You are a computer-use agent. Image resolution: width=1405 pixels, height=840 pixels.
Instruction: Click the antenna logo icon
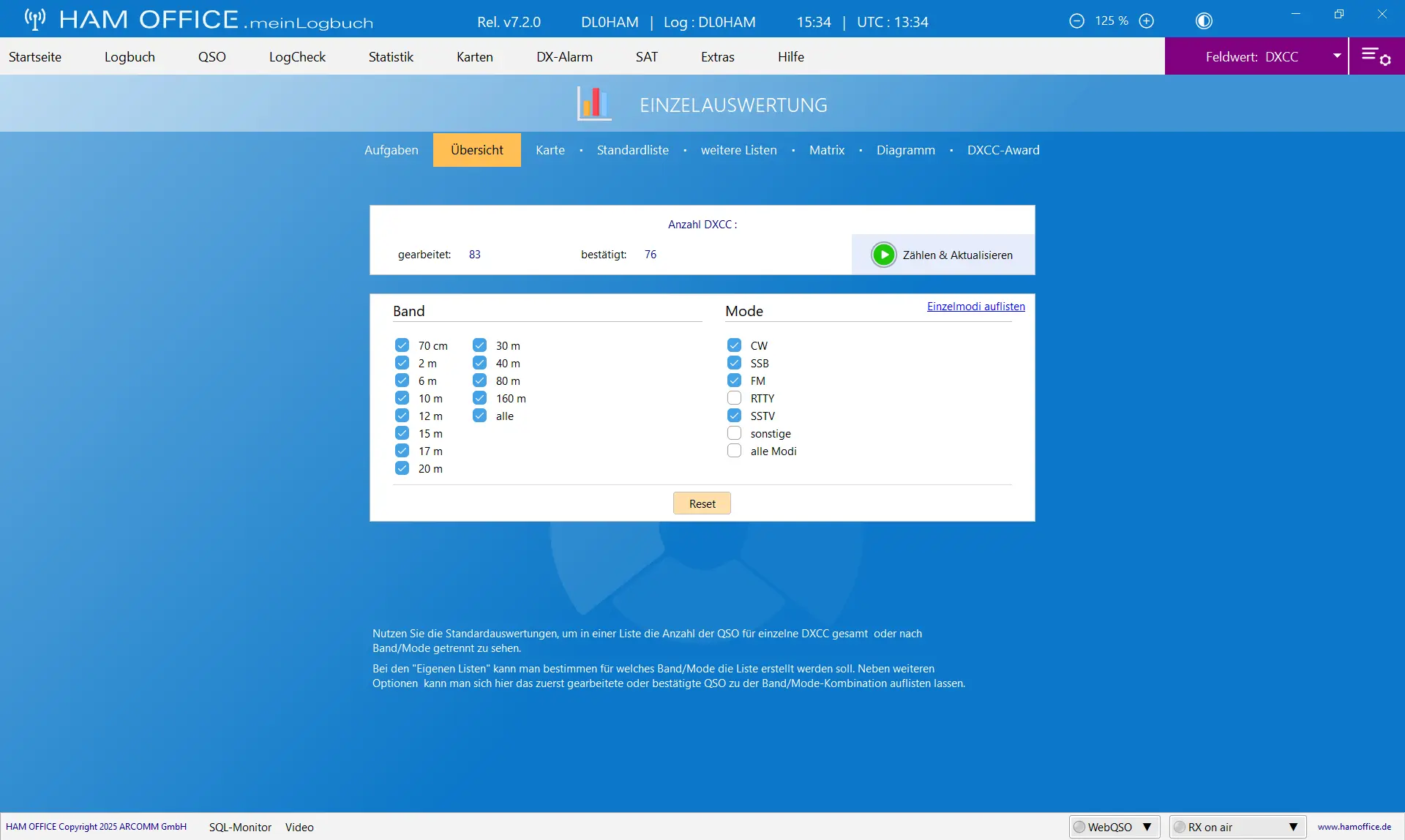[34, 20]
